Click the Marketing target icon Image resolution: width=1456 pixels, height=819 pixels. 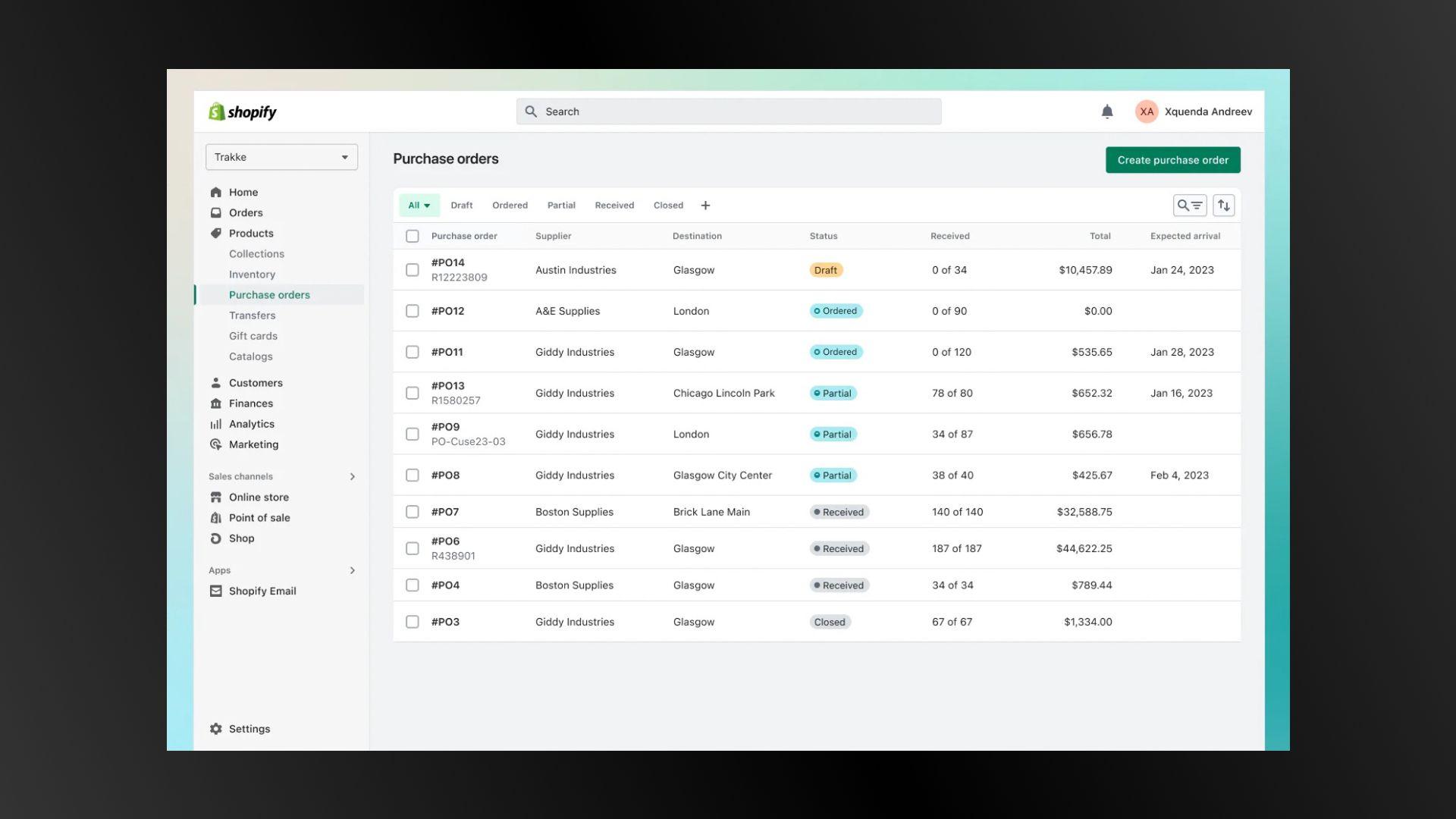pos(216,445)
